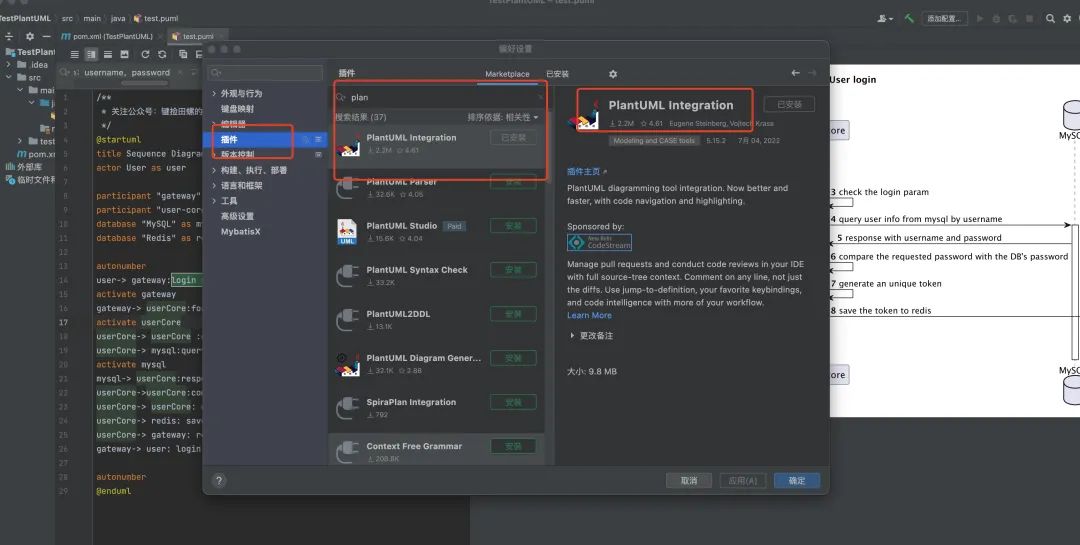The image size is (1080, 545).
Task: Install the SpiraPlan Integration plugin
Action: (x=513, y=402)
